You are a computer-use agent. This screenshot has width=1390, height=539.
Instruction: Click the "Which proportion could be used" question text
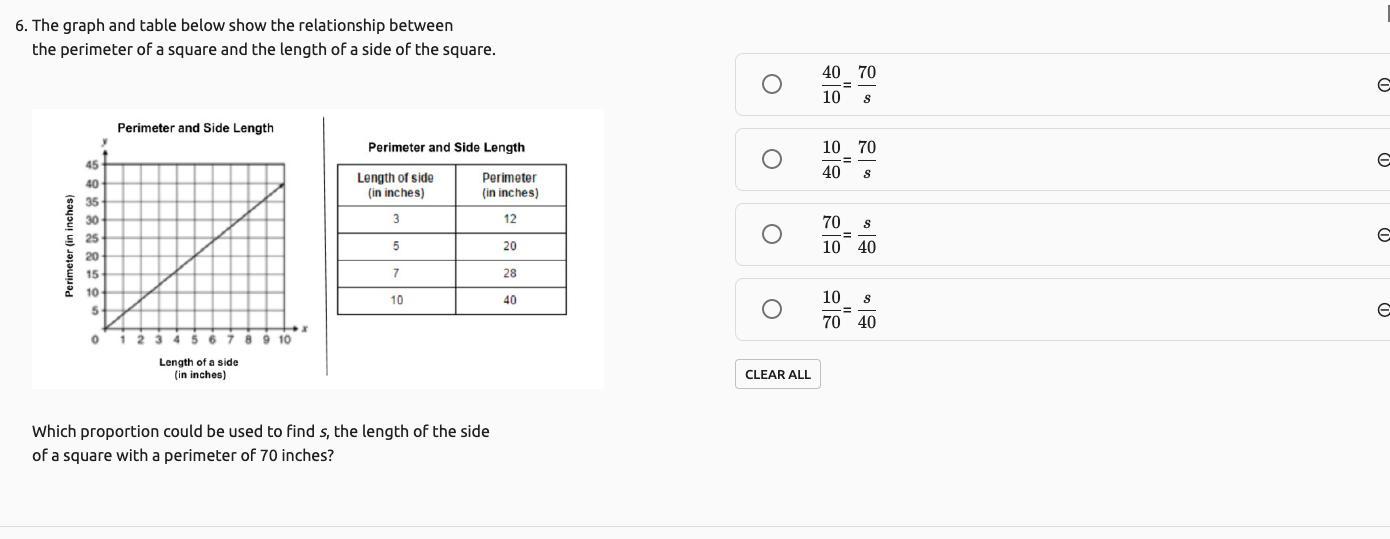(260, 443)
